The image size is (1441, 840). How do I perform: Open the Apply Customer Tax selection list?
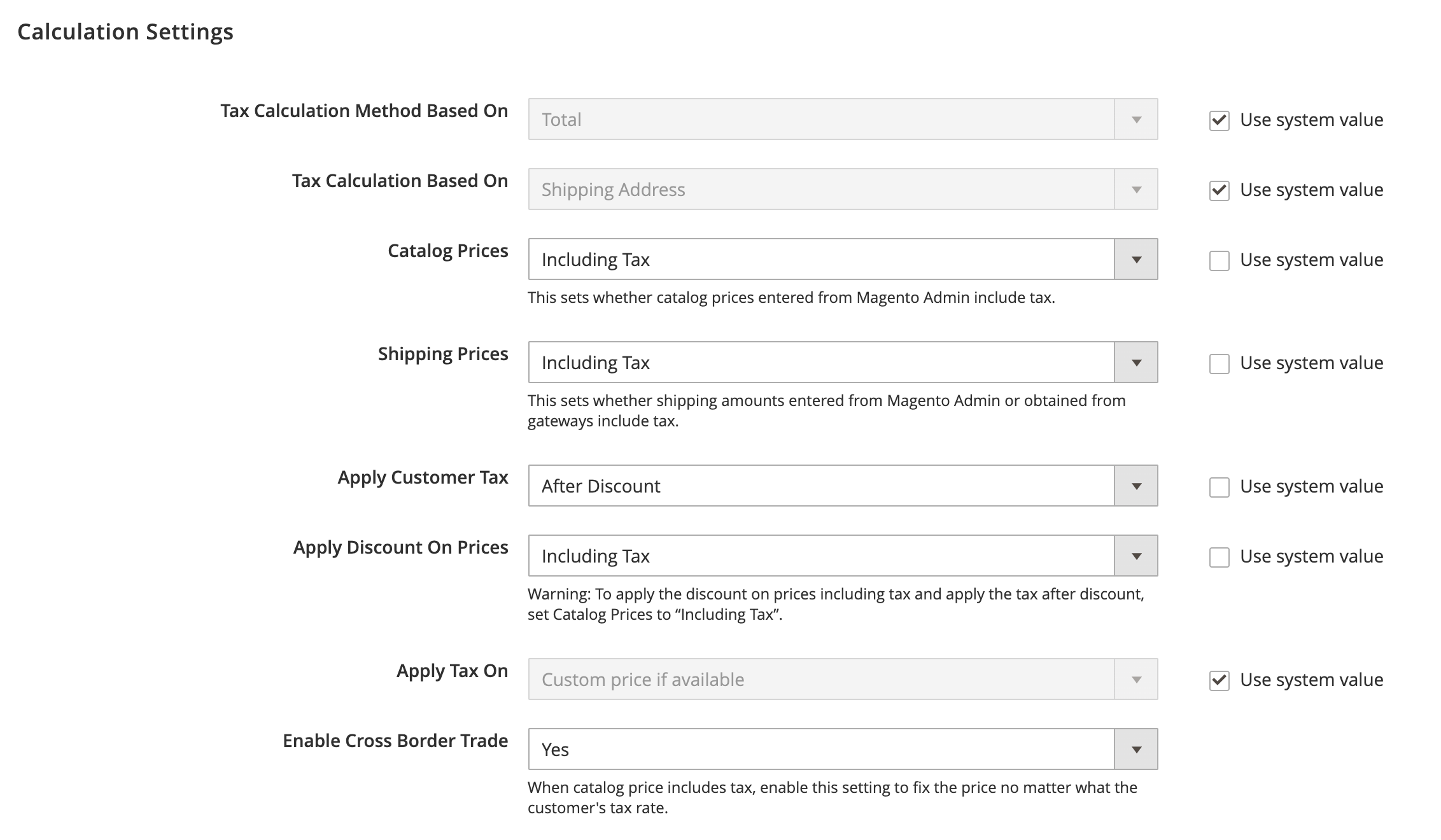[796, 486]
